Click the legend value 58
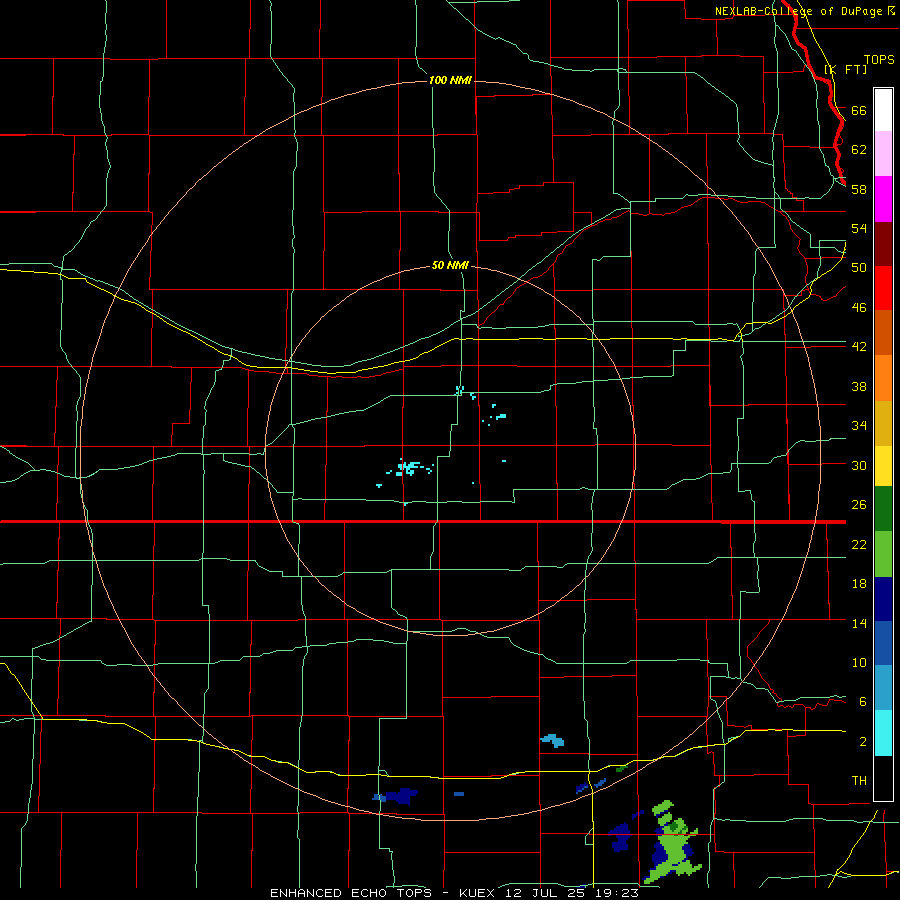900x900 pixels. click(859, 189)
